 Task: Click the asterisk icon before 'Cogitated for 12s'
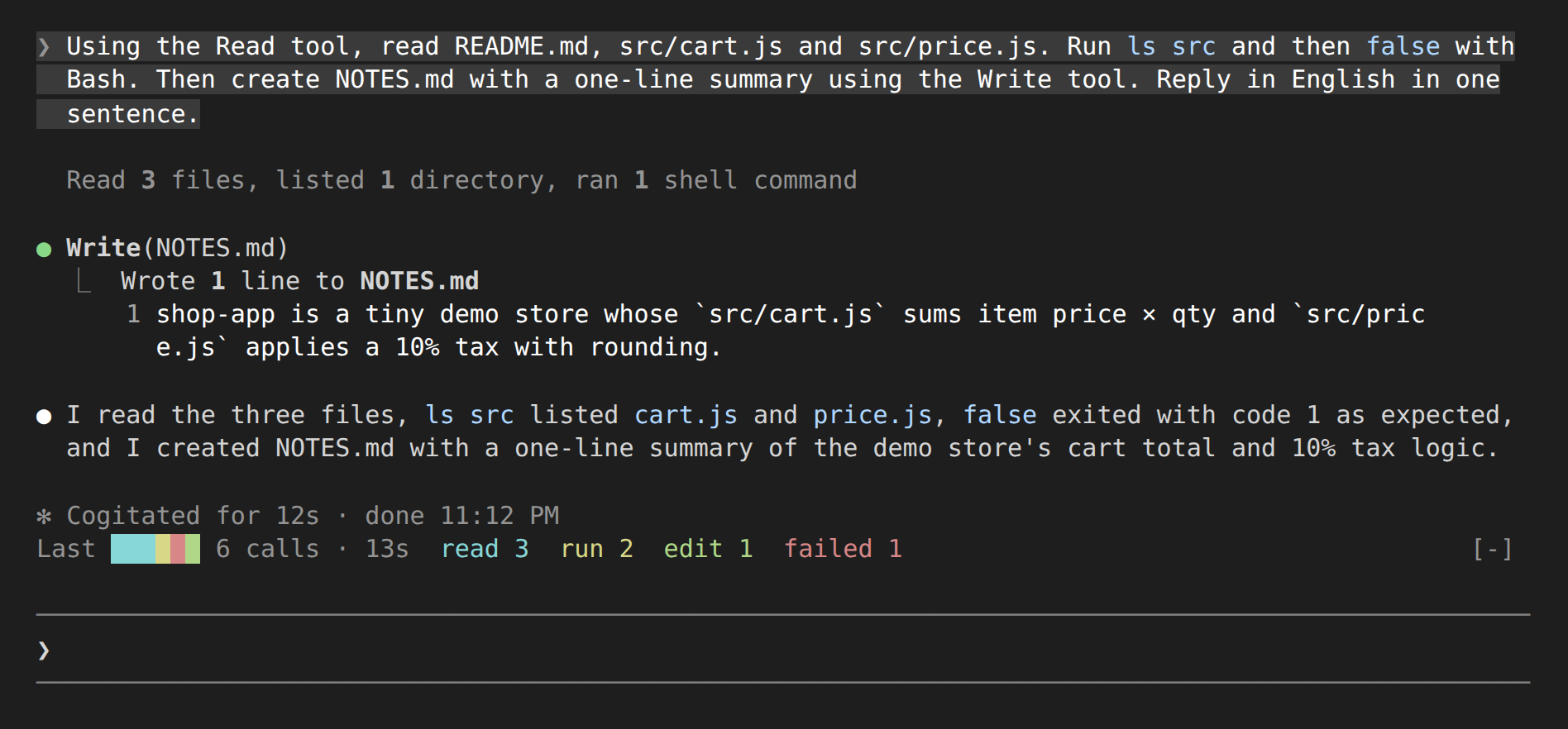pyautogui.click(x=45, y=517)
